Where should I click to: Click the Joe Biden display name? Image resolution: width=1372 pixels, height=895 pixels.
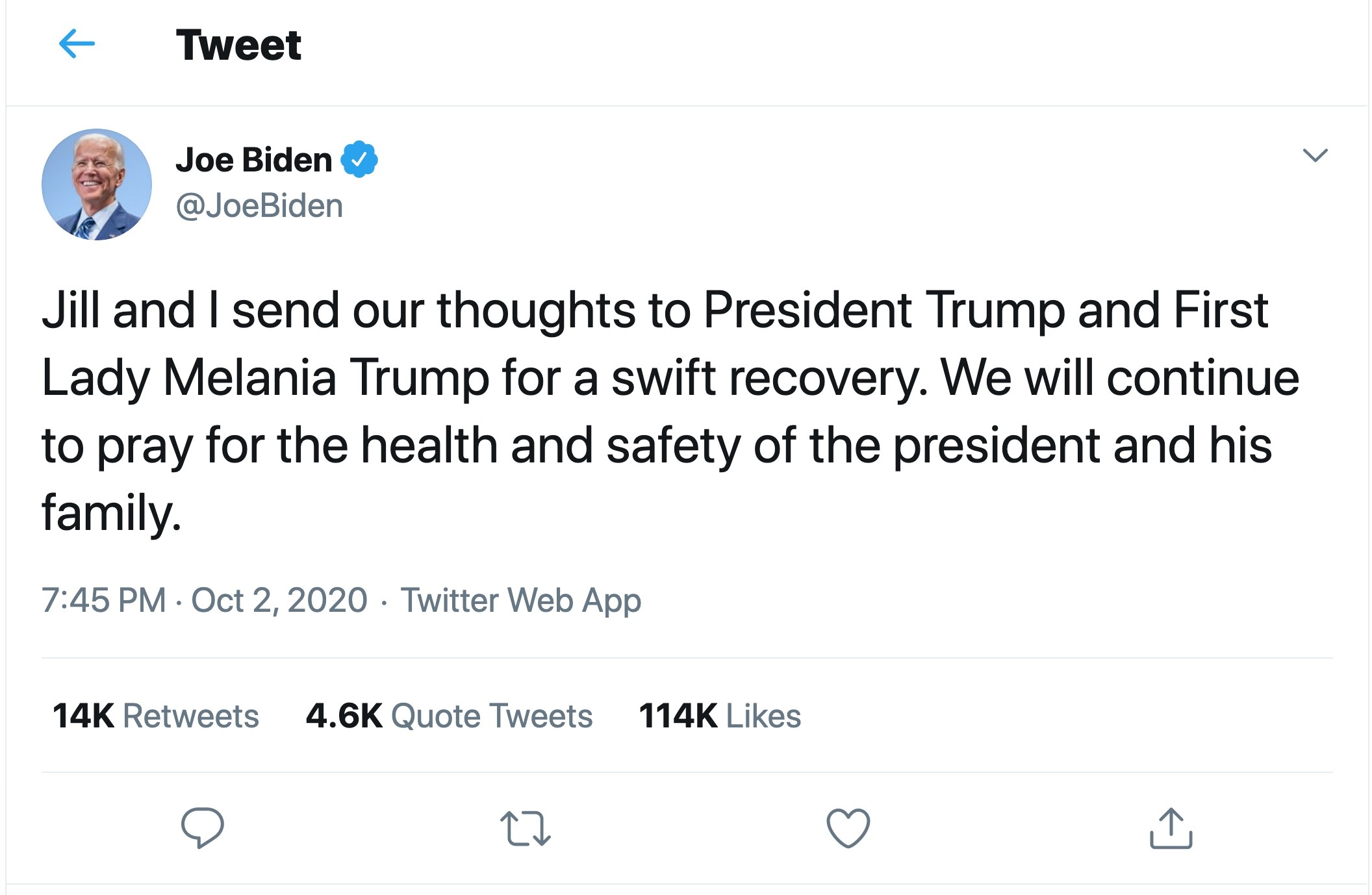pos(254,160)
